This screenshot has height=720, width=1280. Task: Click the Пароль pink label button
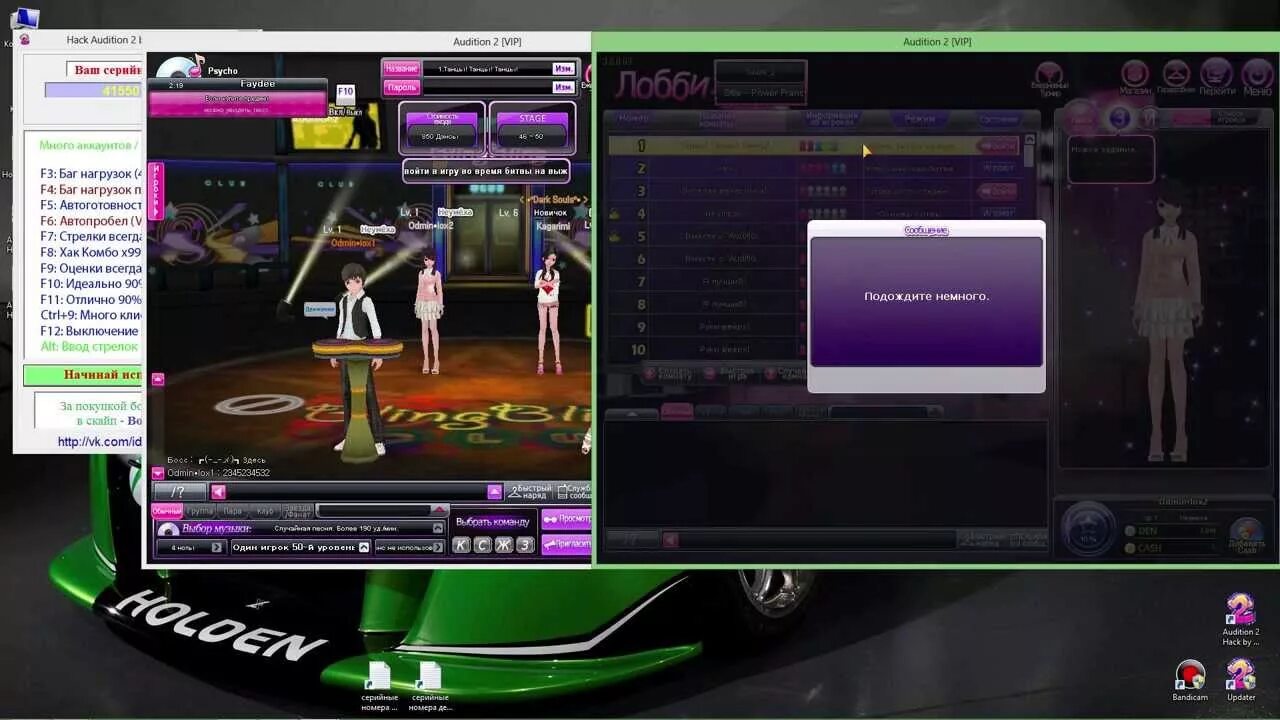(401, 88)
